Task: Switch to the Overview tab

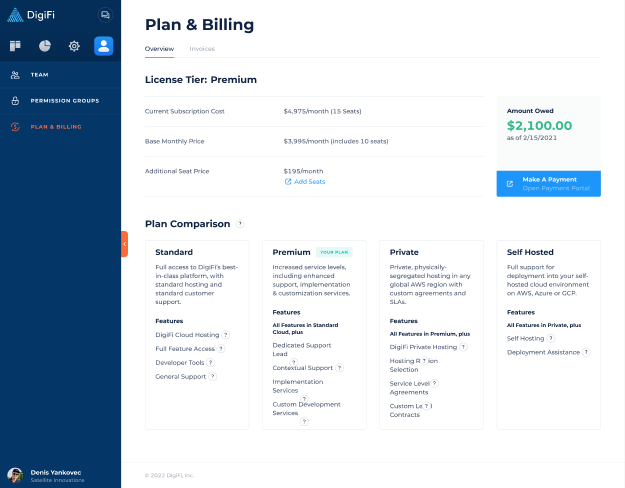Action: pos(159,49)
